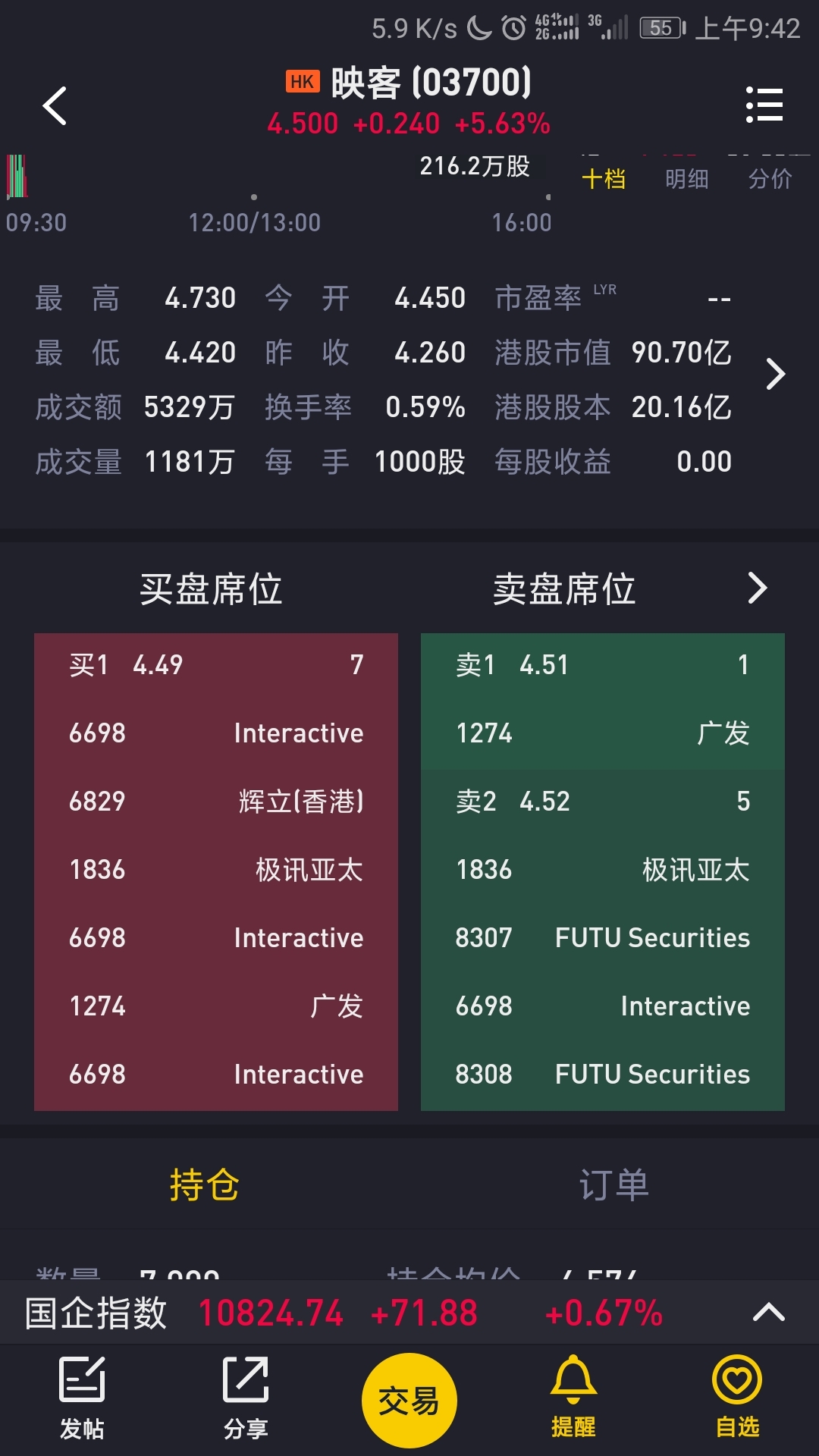This screenshot has height=1456, width=819.
Task: Tap the 分享 share icon
Action: pos(246,1398)
